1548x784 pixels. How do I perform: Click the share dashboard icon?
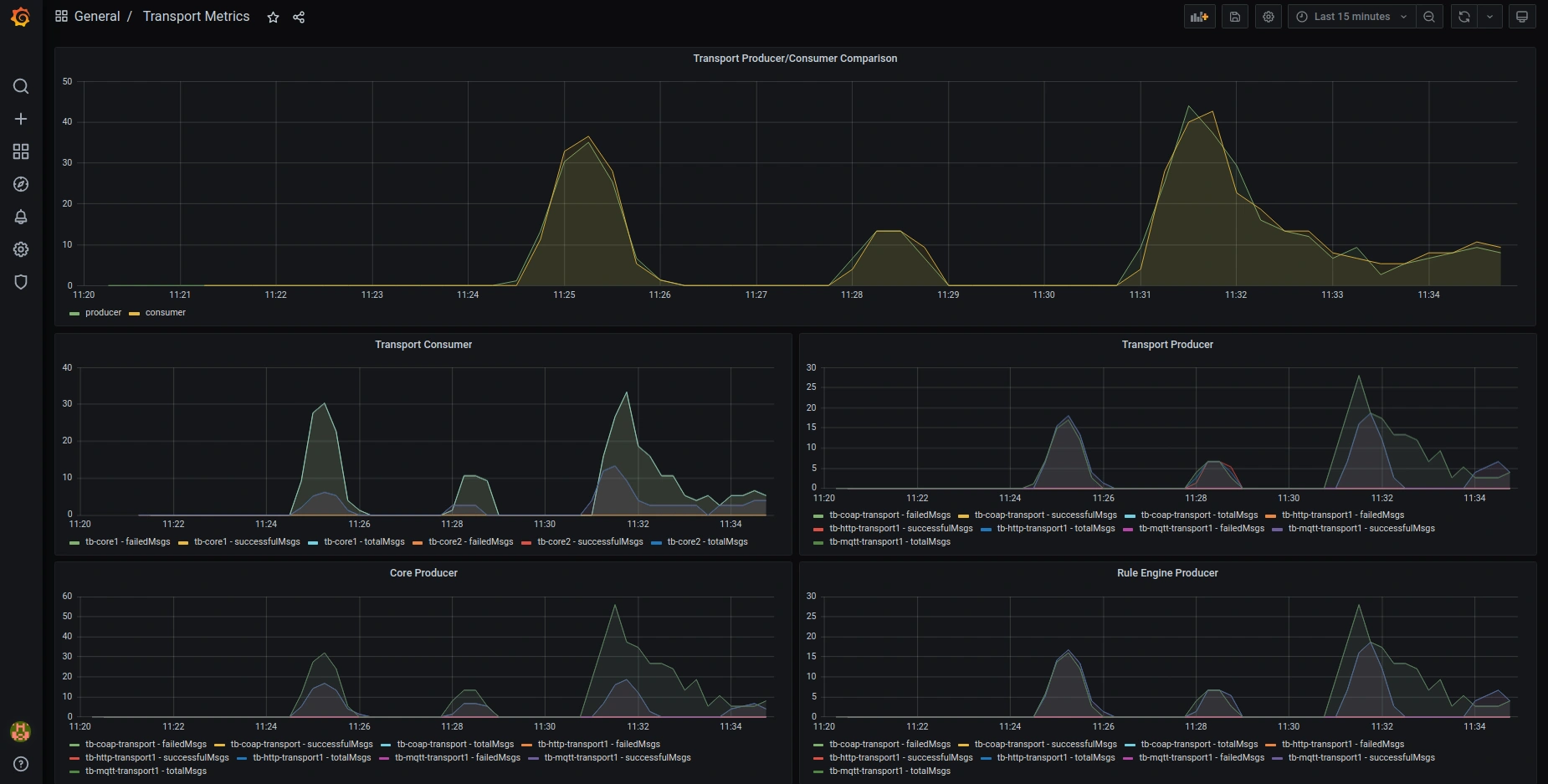coord(299,18)
